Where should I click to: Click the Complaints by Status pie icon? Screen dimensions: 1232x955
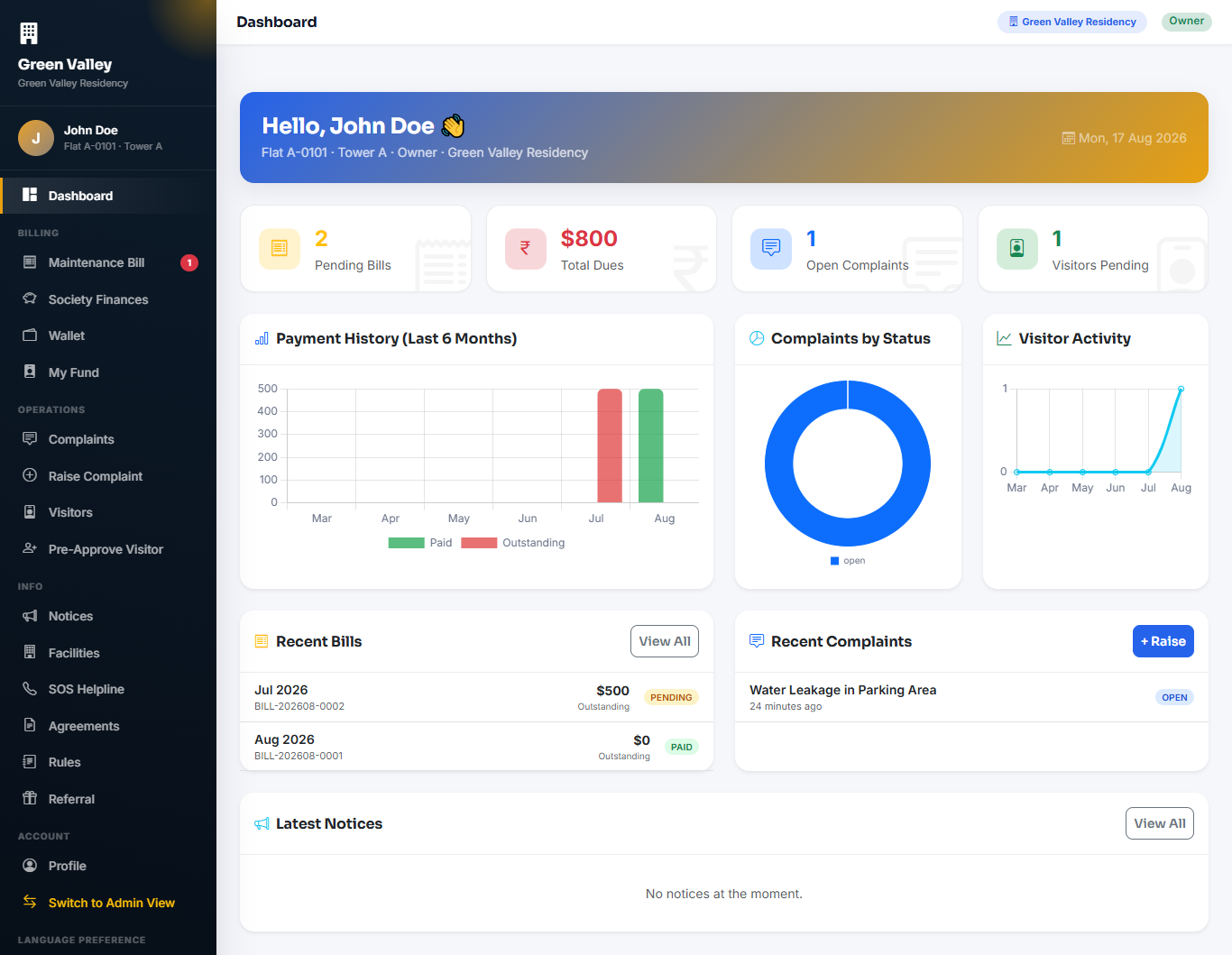tap(757, 338)
